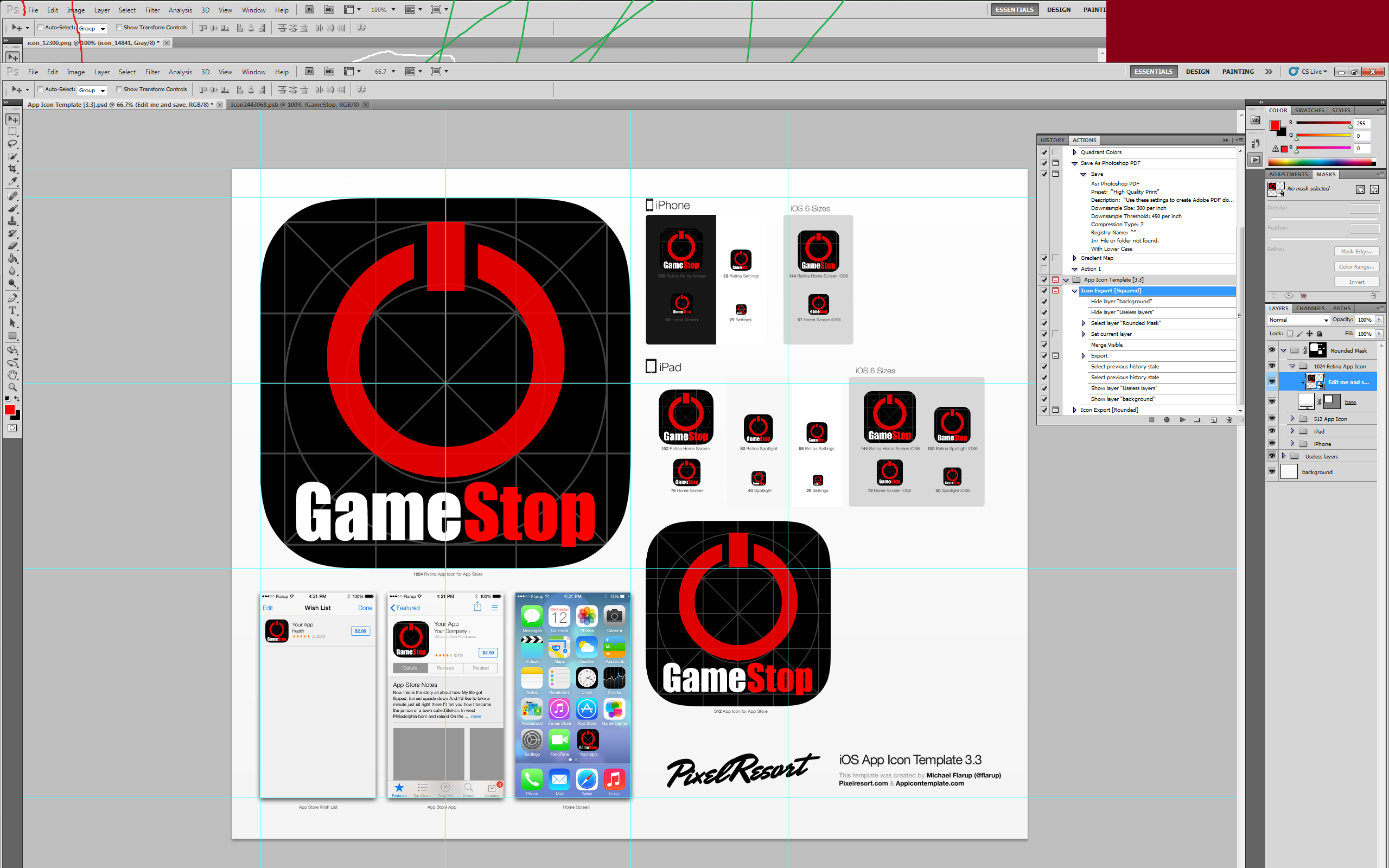Toggle visibility of iPad layer group
This screenshot has height=868, width=1389.
pyautogui.click(x=1272, y=431)
